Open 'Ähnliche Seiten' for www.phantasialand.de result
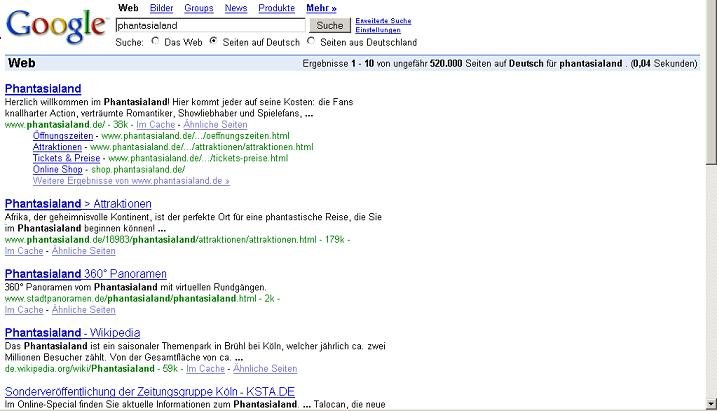717x411 pixels. point(215,125)
